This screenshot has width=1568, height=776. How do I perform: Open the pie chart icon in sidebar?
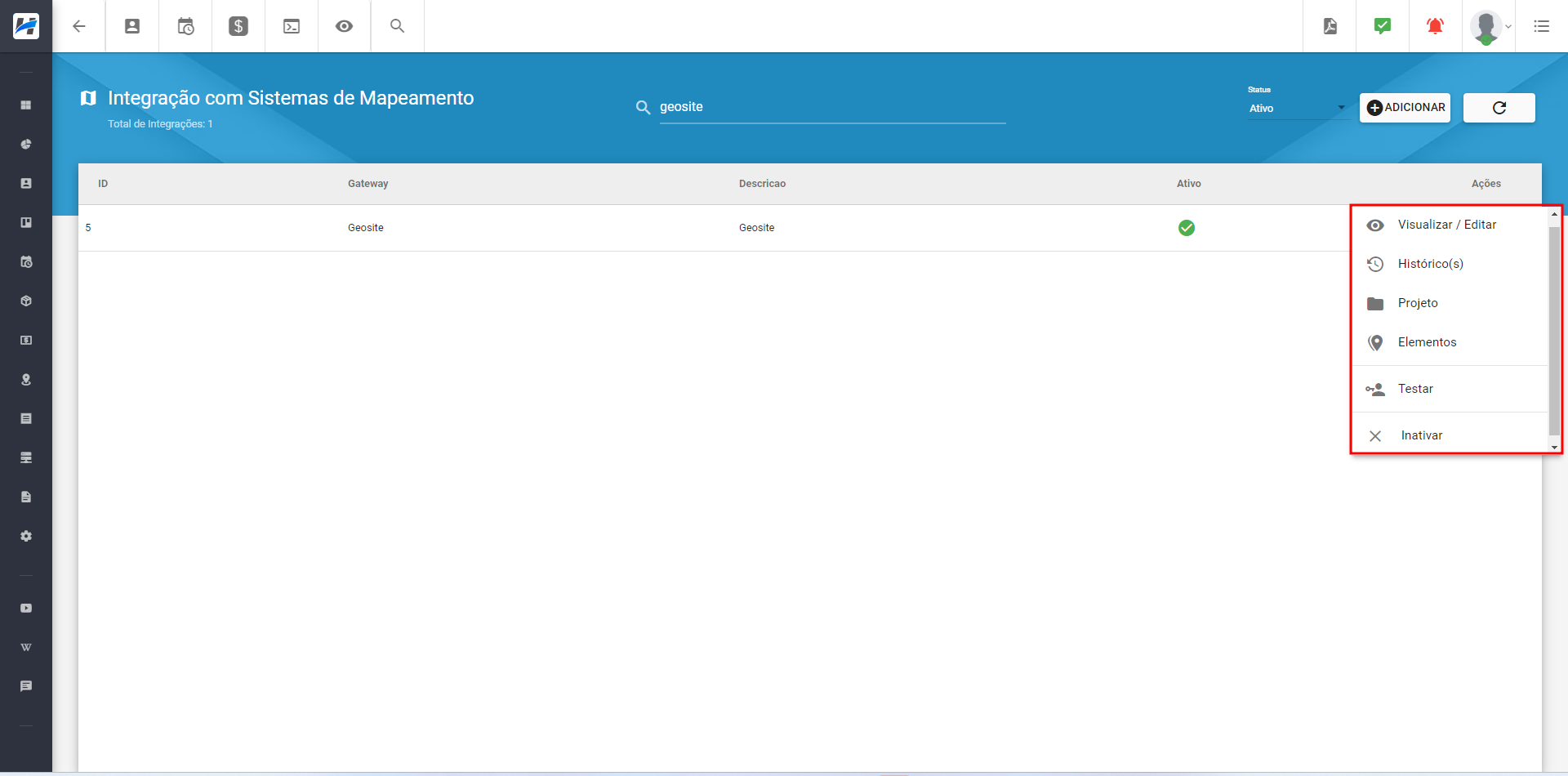26,145
